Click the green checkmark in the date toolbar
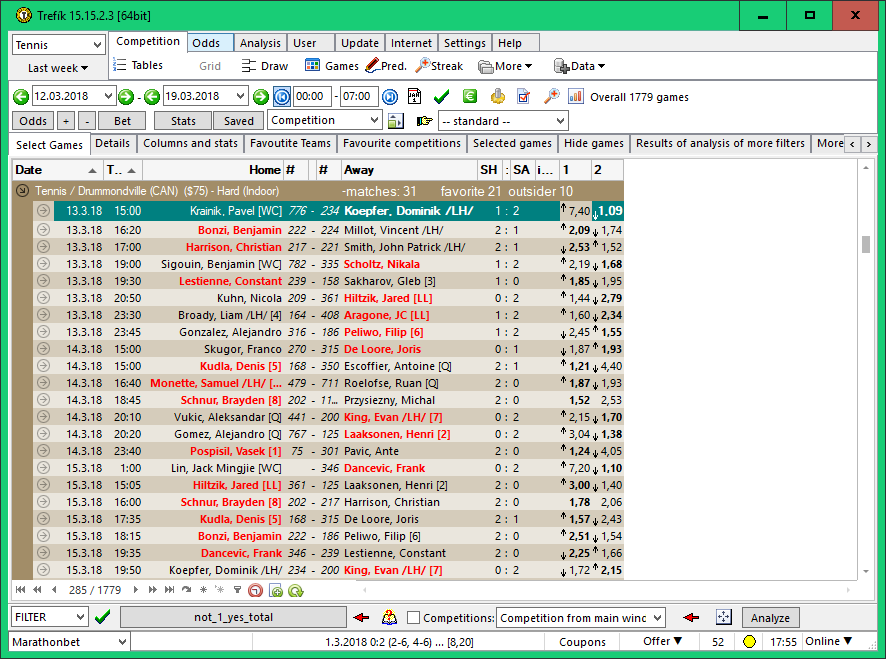This screenshot has width=886, height=659. coord(441,97)
